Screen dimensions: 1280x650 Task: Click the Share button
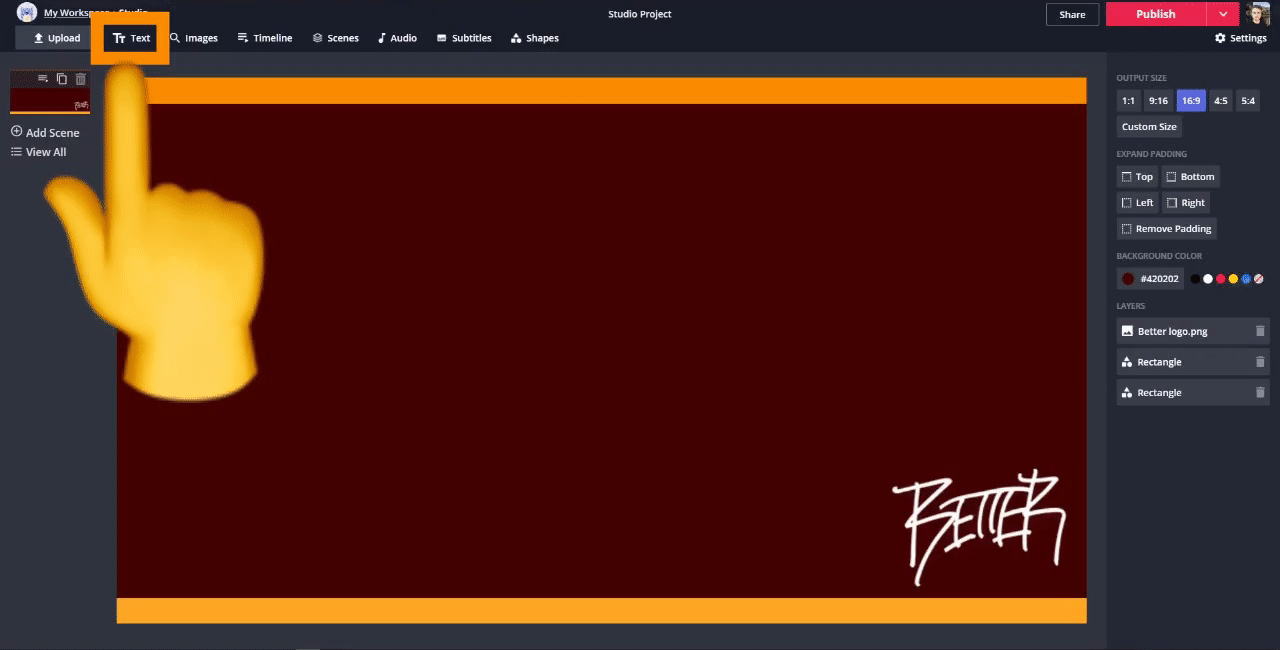pyautogui.click(x=1072, y=14)
